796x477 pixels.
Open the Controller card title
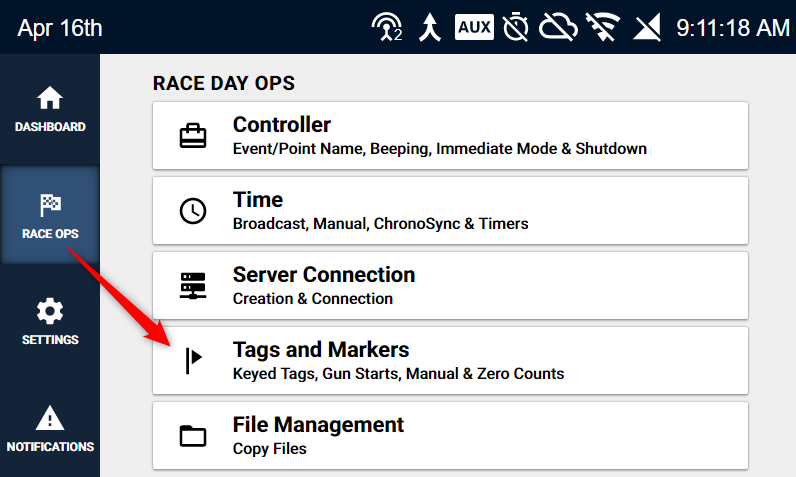click(x=282, y=125)
